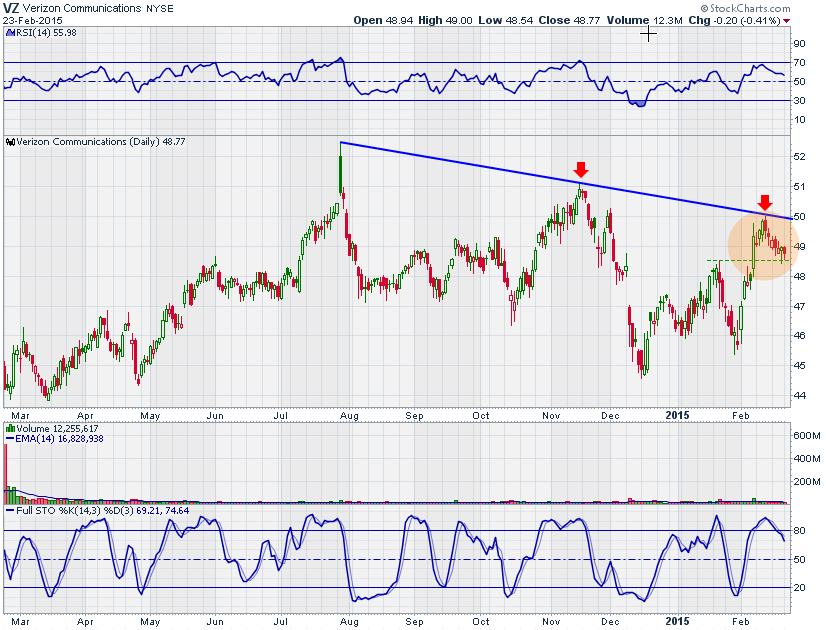Click the Oct label under the stochastic panel
826x630 pixels.
coord(480,622)
